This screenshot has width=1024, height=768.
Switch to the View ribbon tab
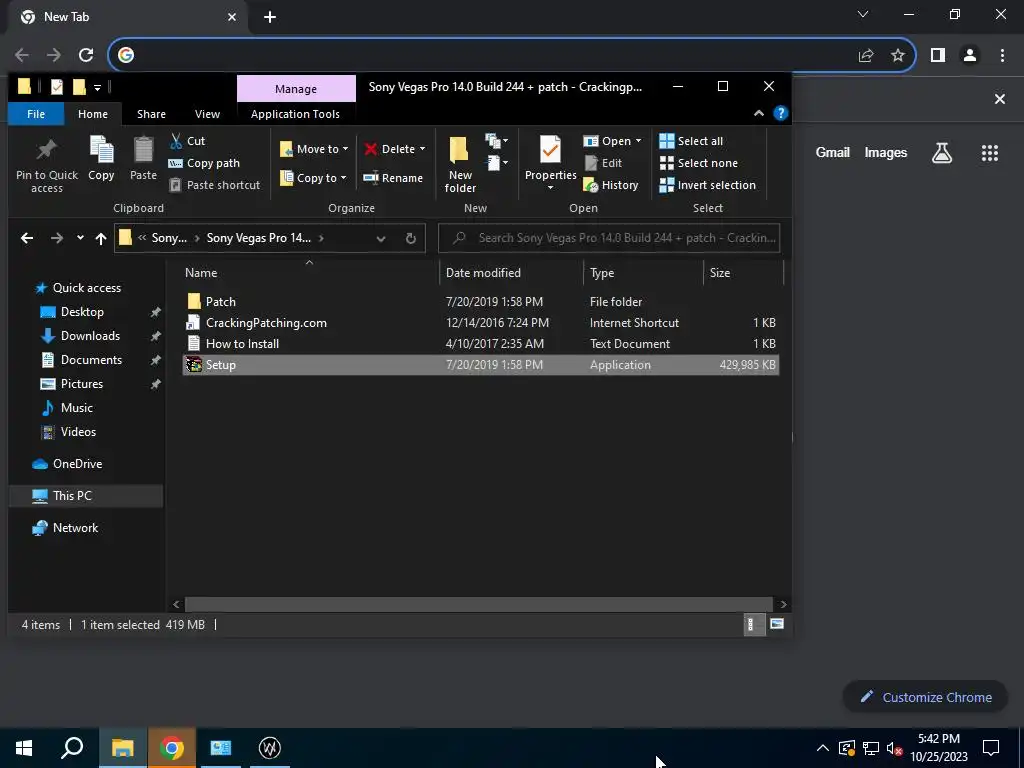[x=207, y=114]
